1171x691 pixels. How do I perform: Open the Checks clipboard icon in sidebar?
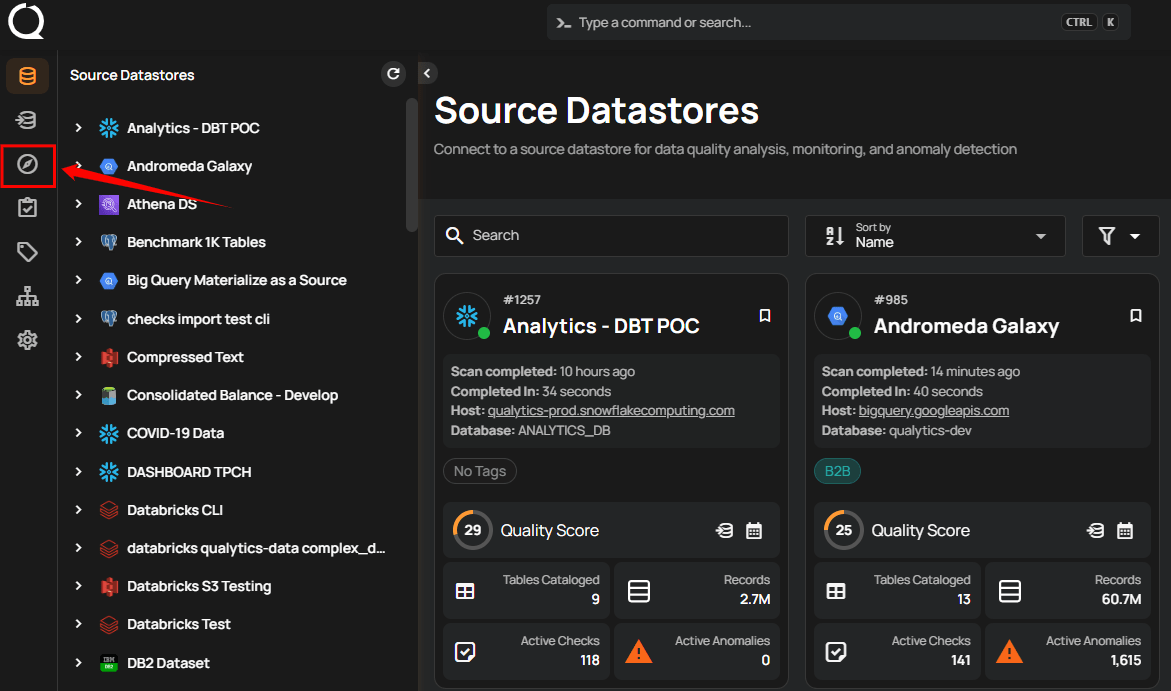point(27,207)
